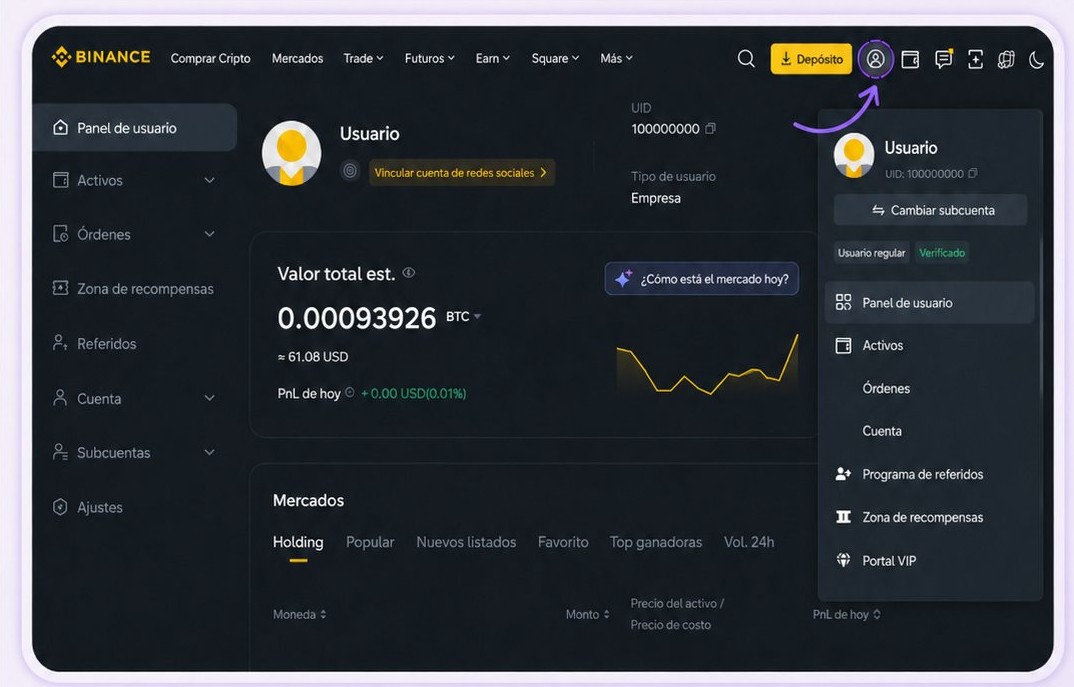Open the wallet icon in header
This screenshot has width=1074, height=687.
[x=910, y=60]
